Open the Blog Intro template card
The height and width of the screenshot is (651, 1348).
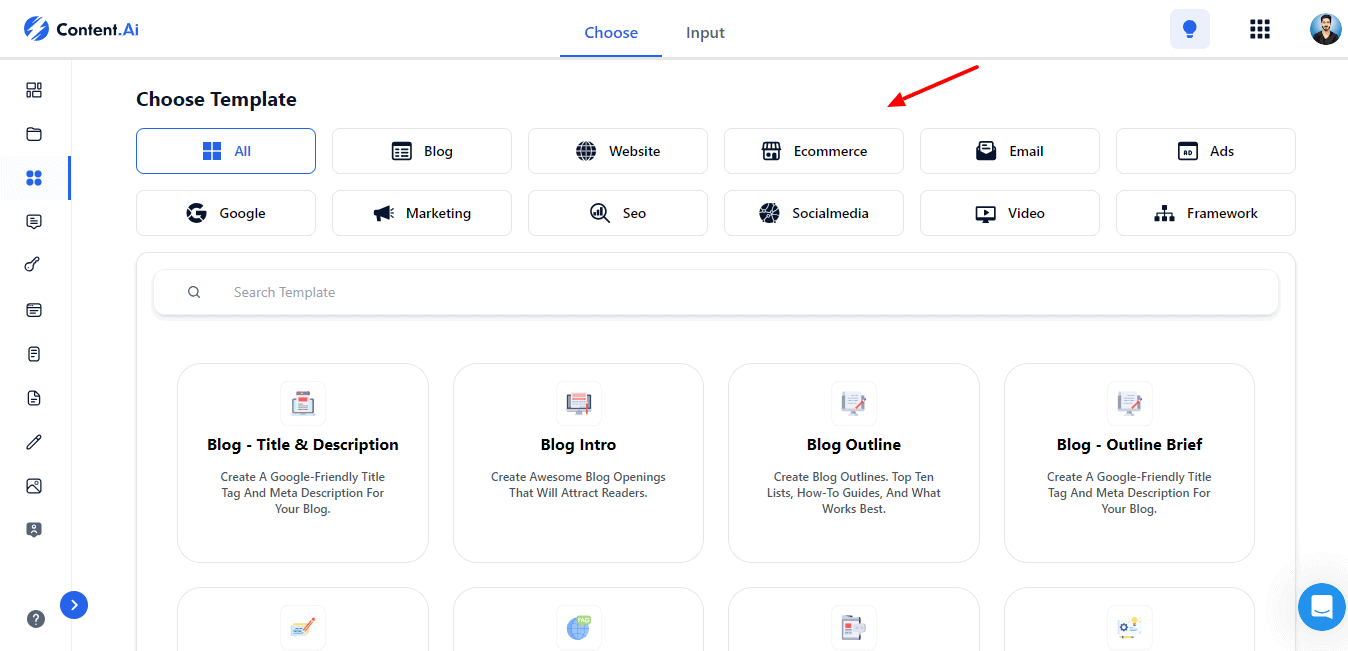click(x=578, y=462)
